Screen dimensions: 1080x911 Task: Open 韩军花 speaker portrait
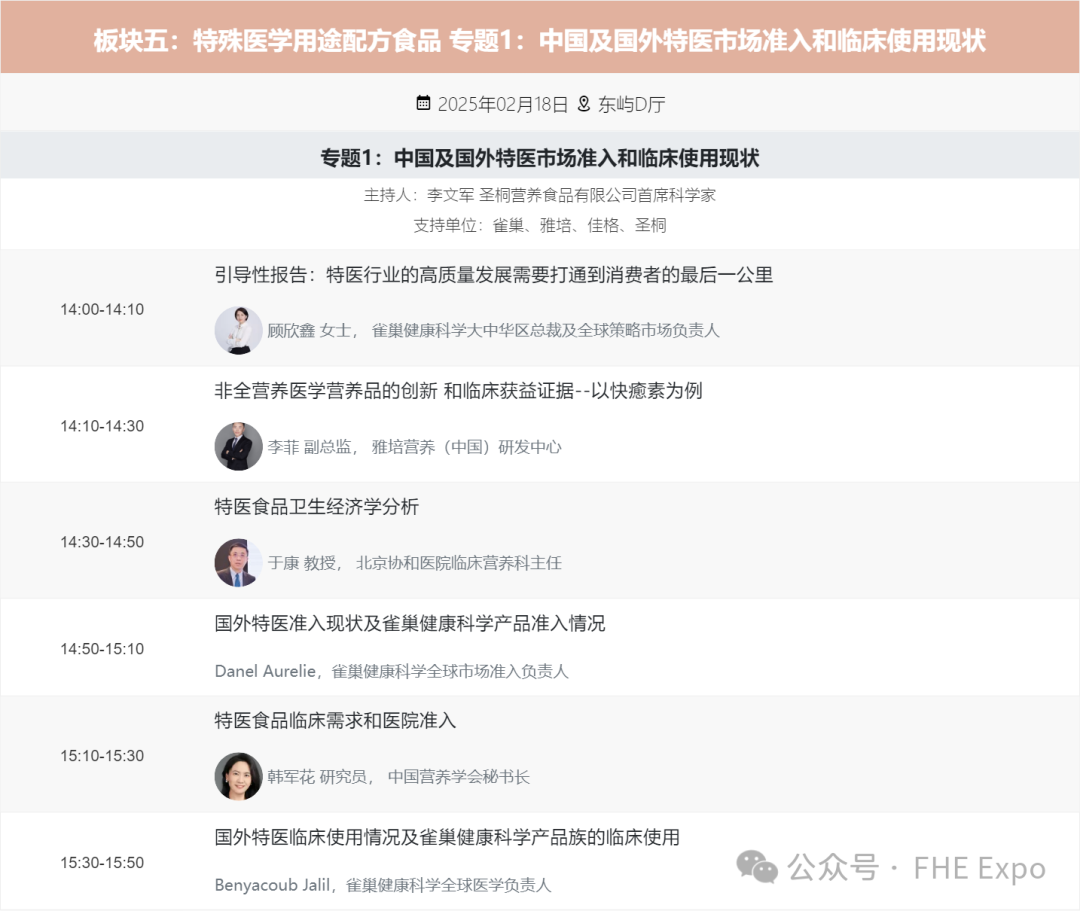[x=238, y=776]
